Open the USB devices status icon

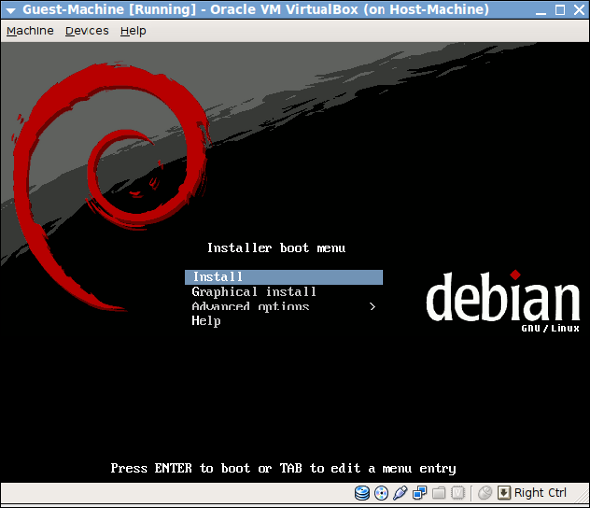pyautogui.click(x=400, y=493)
